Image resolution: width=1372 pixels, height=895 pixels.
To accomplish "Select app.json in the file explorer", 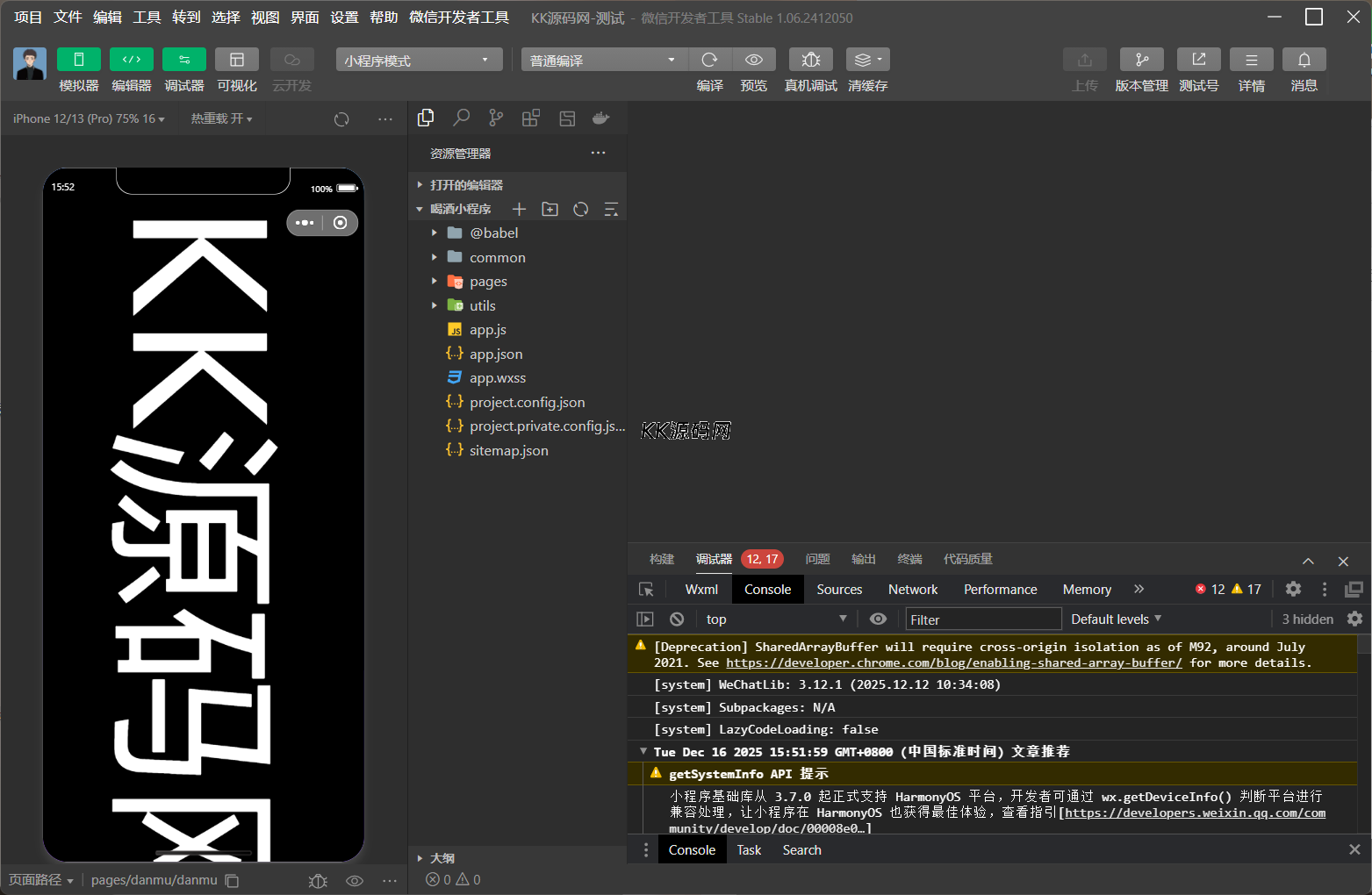I will tap(496, 354).
